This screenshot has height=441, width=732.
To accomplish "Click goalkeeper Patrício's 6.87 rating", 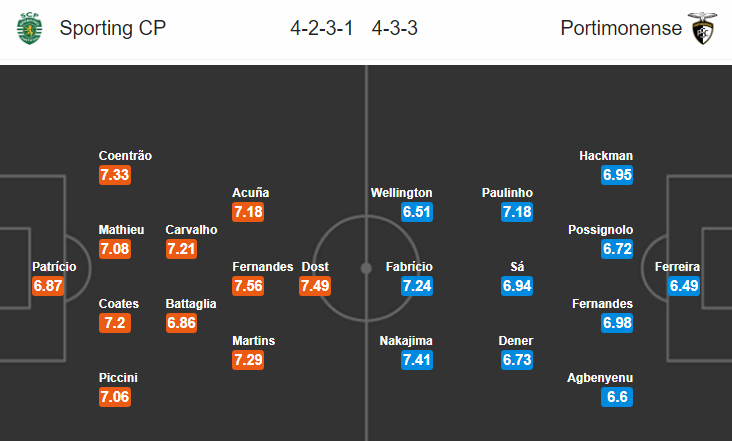I will (48, 286).
